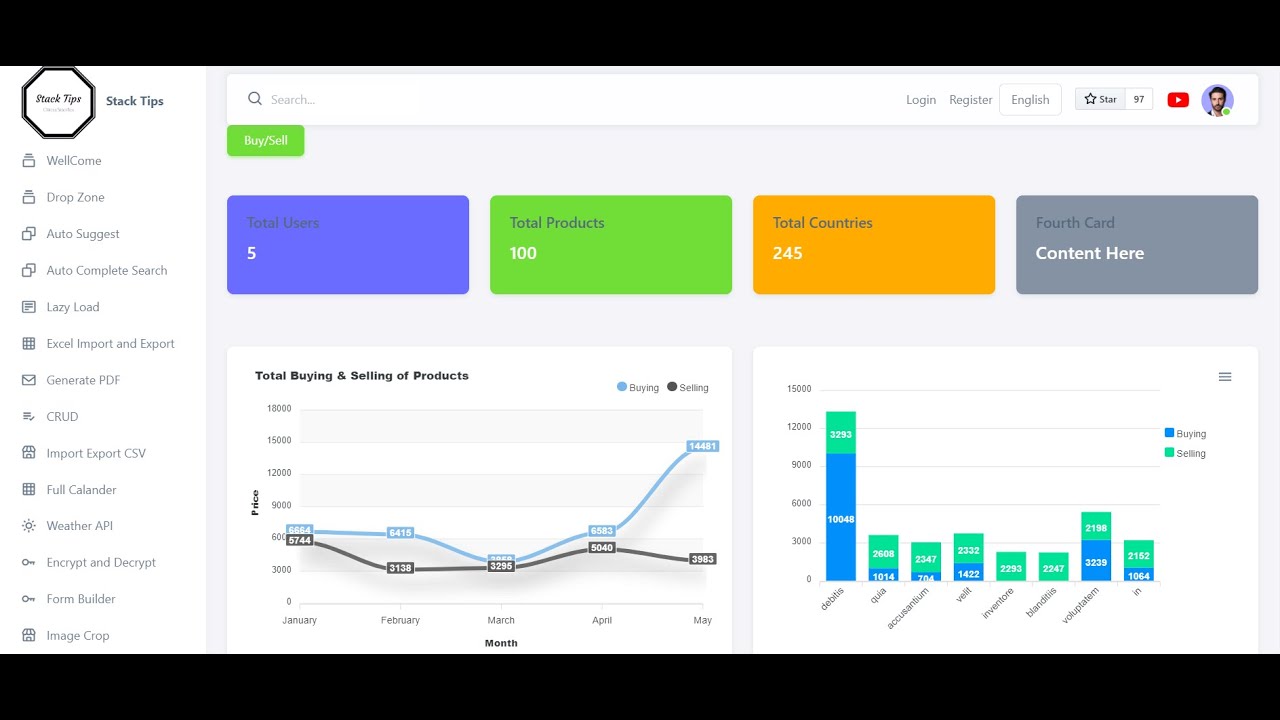Open Import Export CSV page
1280x720 pixels.
click(96, 453)
